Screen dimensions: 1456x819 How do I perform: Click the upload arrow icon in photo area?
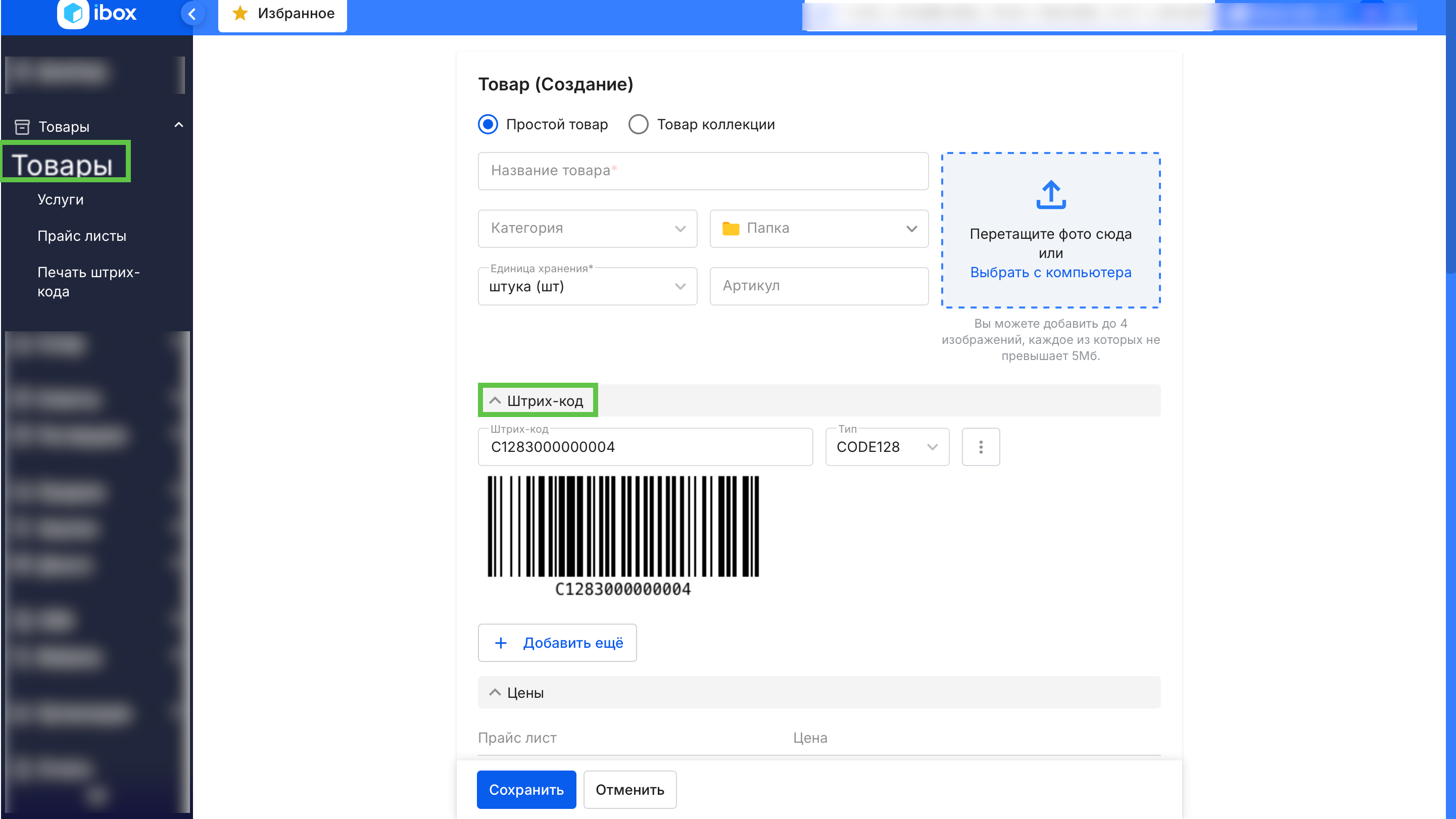pyautogui.click(x=1050, y=194)
